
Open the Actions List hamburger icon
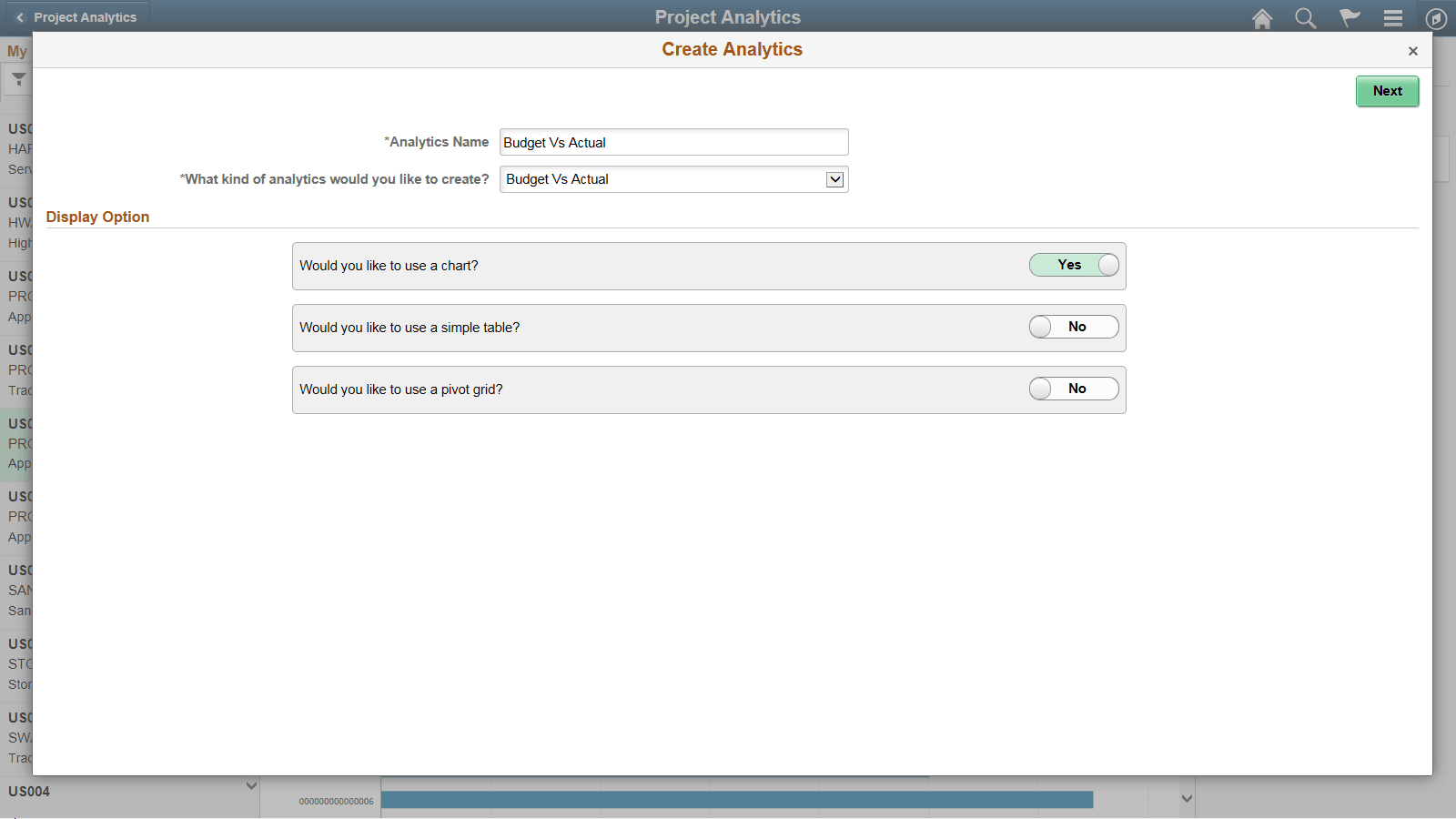[1393, 17]
